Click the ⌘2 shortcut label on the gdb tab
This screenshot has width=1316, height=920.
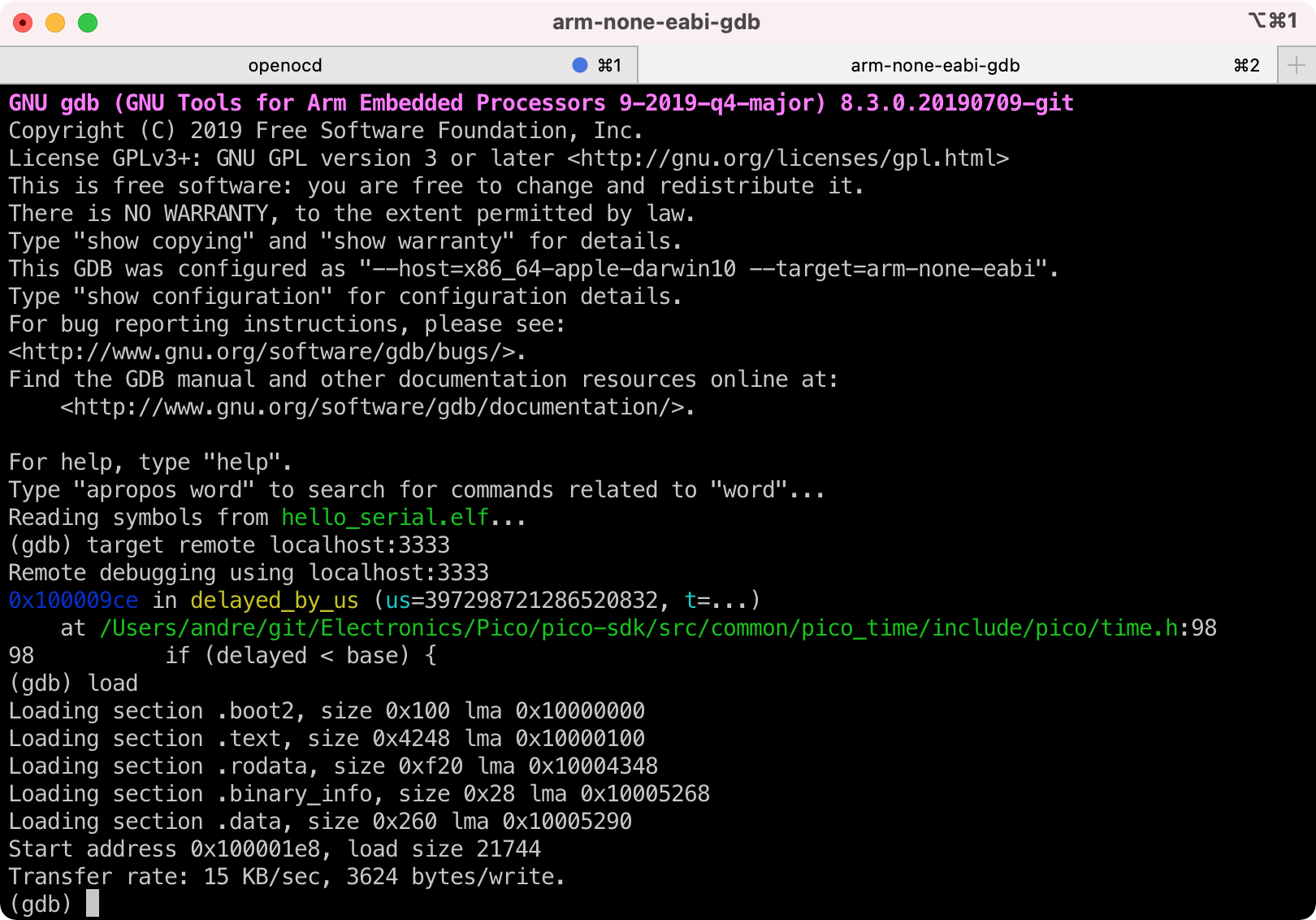[1246, 65]
